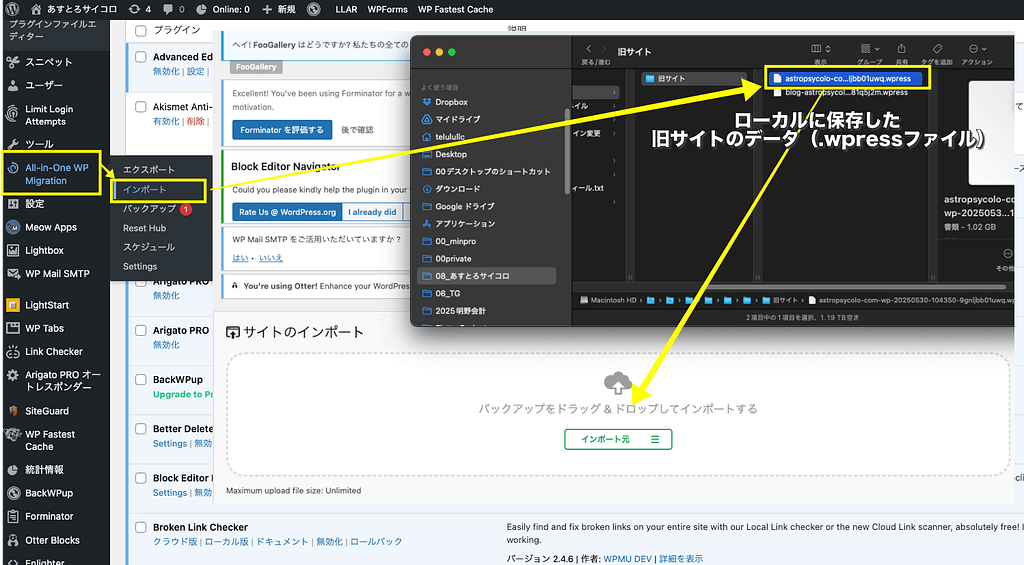Click the WordPress logo in admin bar

point(14,9)
